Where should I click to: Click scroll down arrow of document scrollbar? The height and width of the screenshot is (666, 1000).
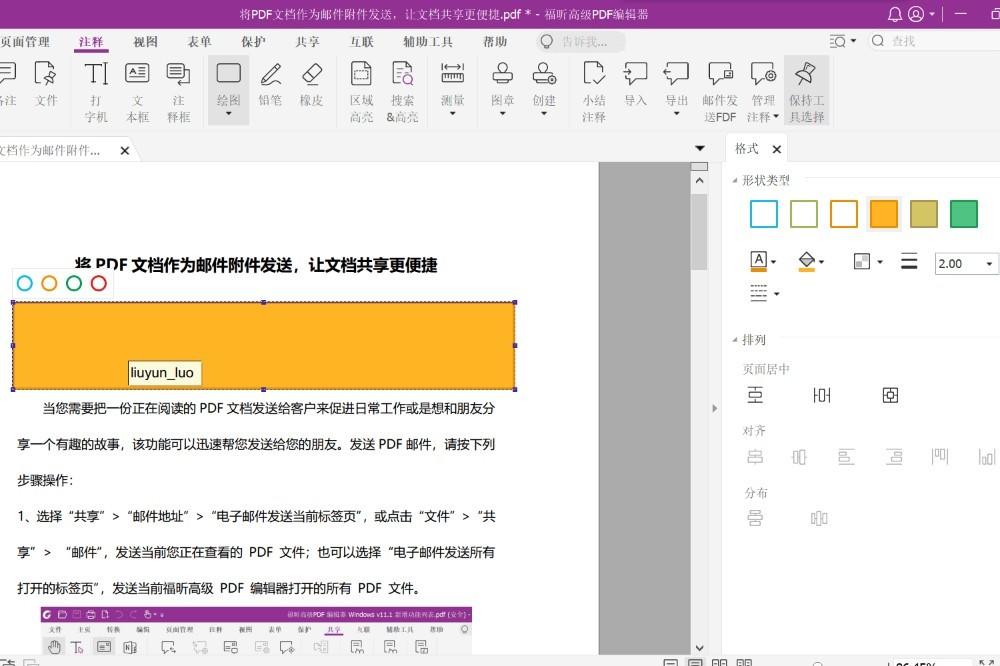(x=699, y=648)
